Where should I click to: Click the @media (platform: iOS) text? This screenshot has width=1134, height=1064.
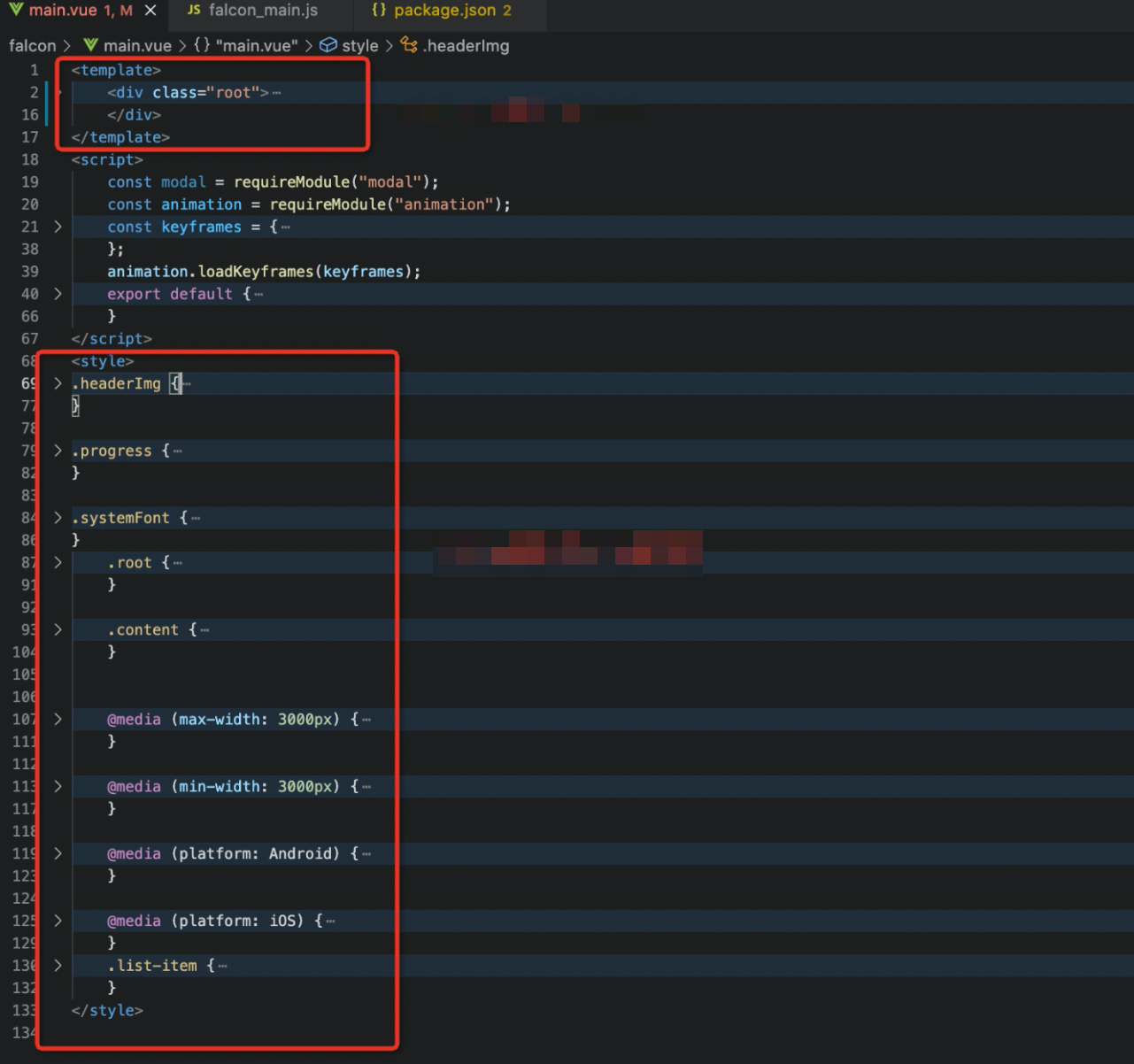(205, 921)
